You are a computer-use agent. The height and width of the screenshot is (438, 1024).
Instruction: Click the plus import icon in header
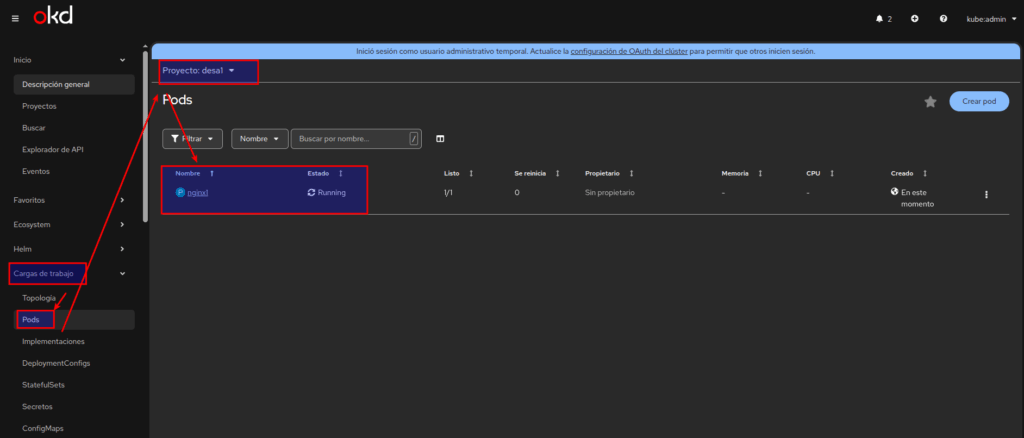tap(914, 19)
